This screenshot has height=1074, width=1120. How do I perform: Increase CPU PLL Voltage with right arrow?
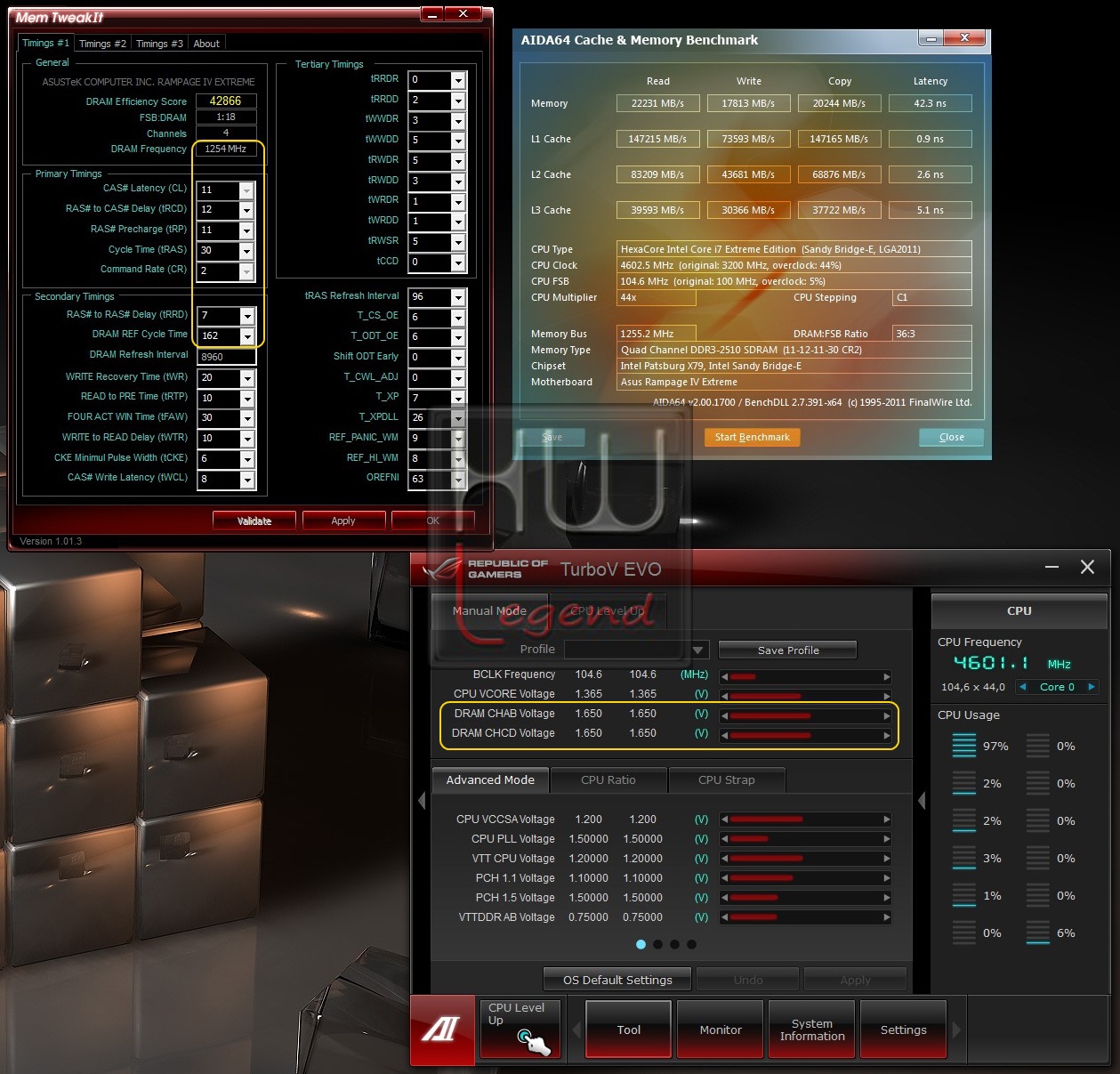coord(887,839)
